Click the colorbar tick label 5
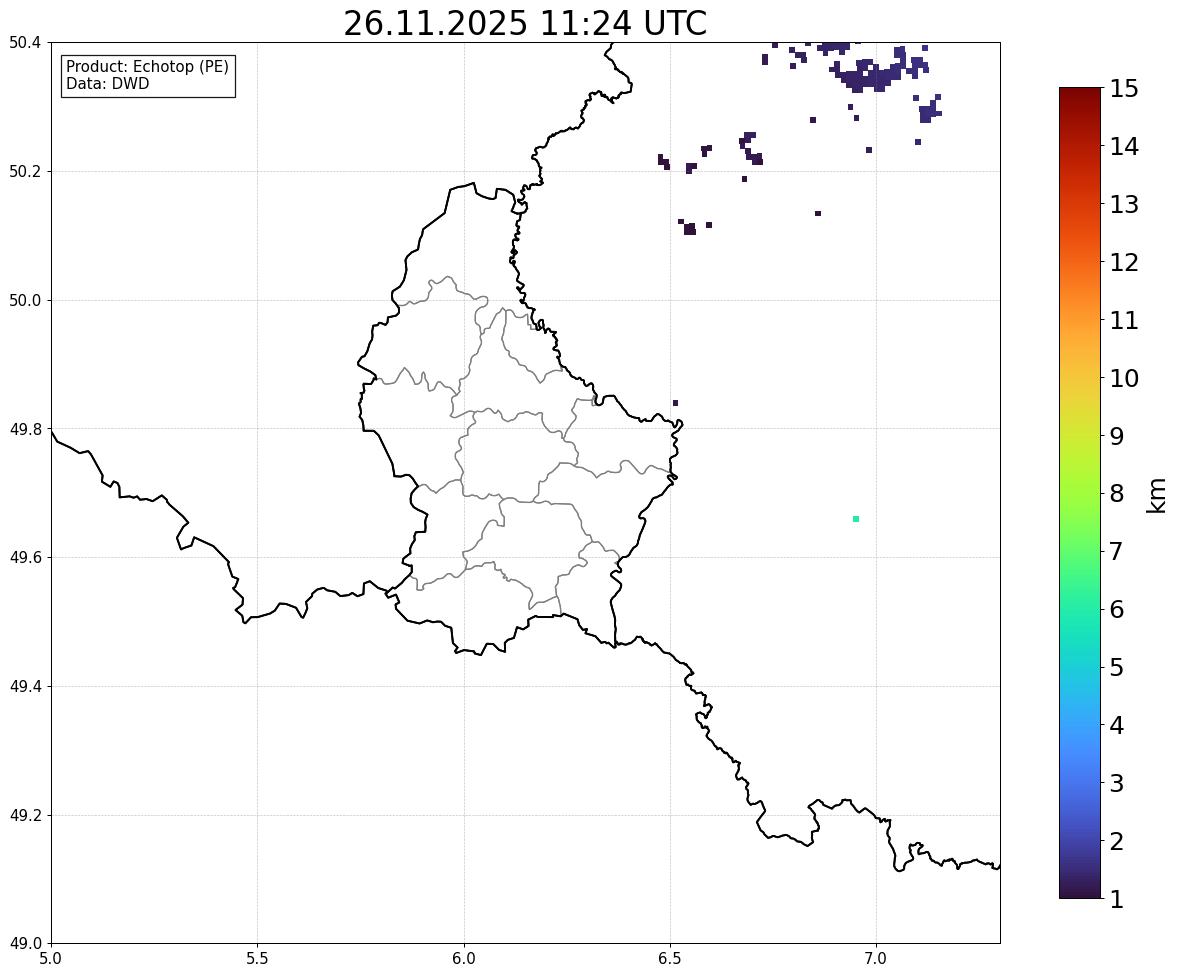Viewport: 1178px width, 976px height. [1116, 667]
